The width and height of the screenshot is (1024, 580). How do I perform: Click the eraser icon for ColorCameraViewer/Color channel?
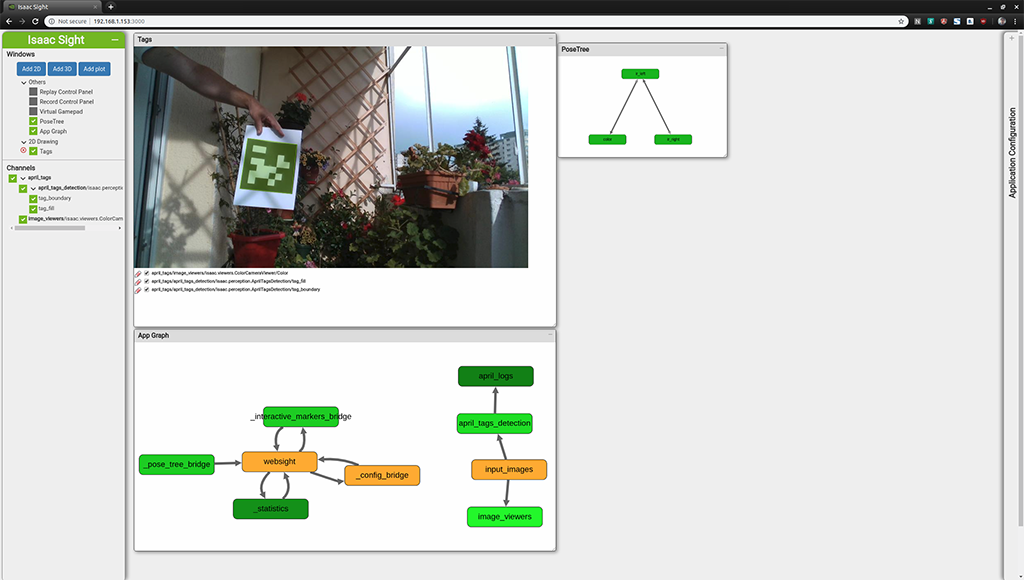click(138, 273)
